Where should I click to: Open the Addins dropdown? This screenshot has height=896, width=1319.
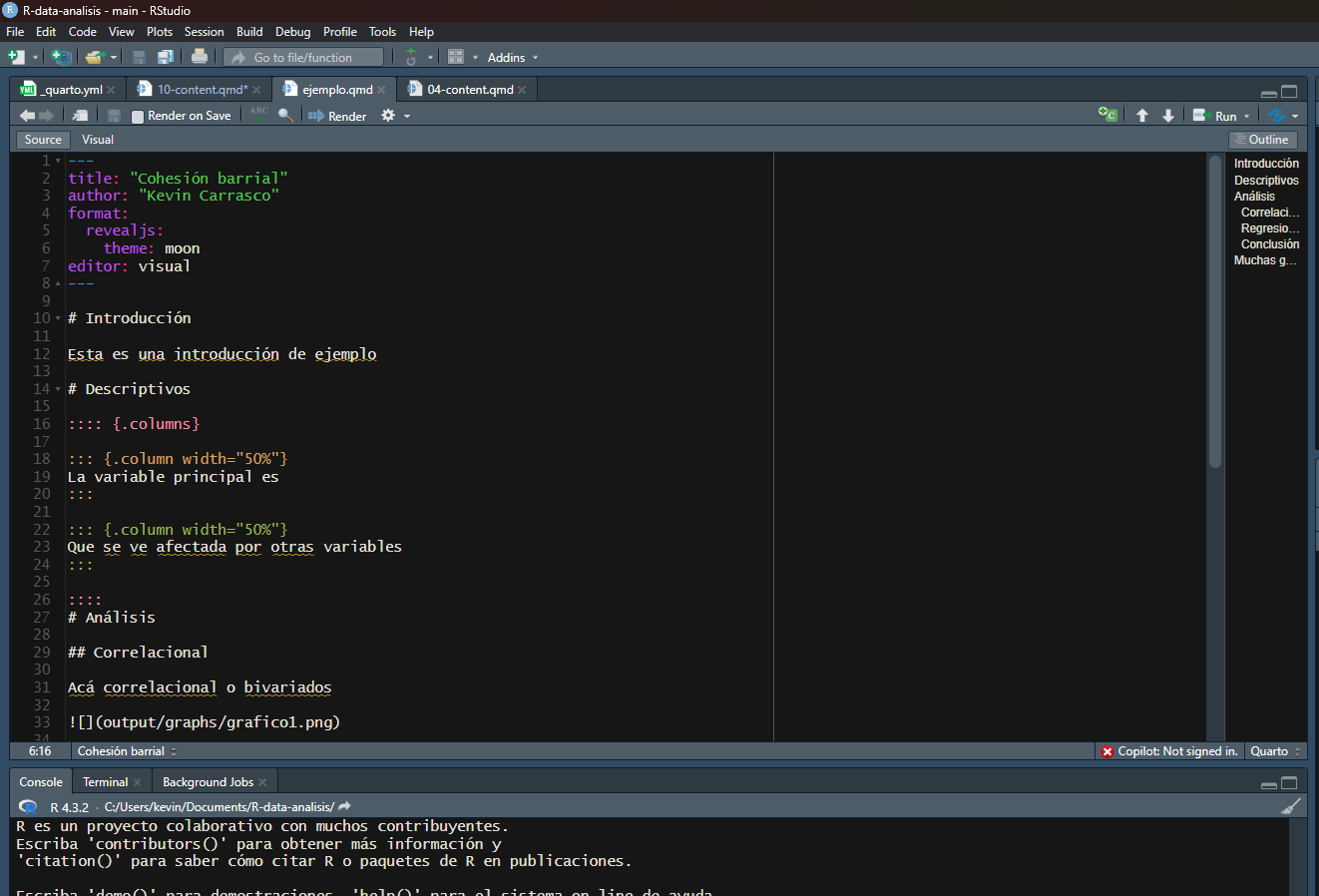[x=512, y=58]
